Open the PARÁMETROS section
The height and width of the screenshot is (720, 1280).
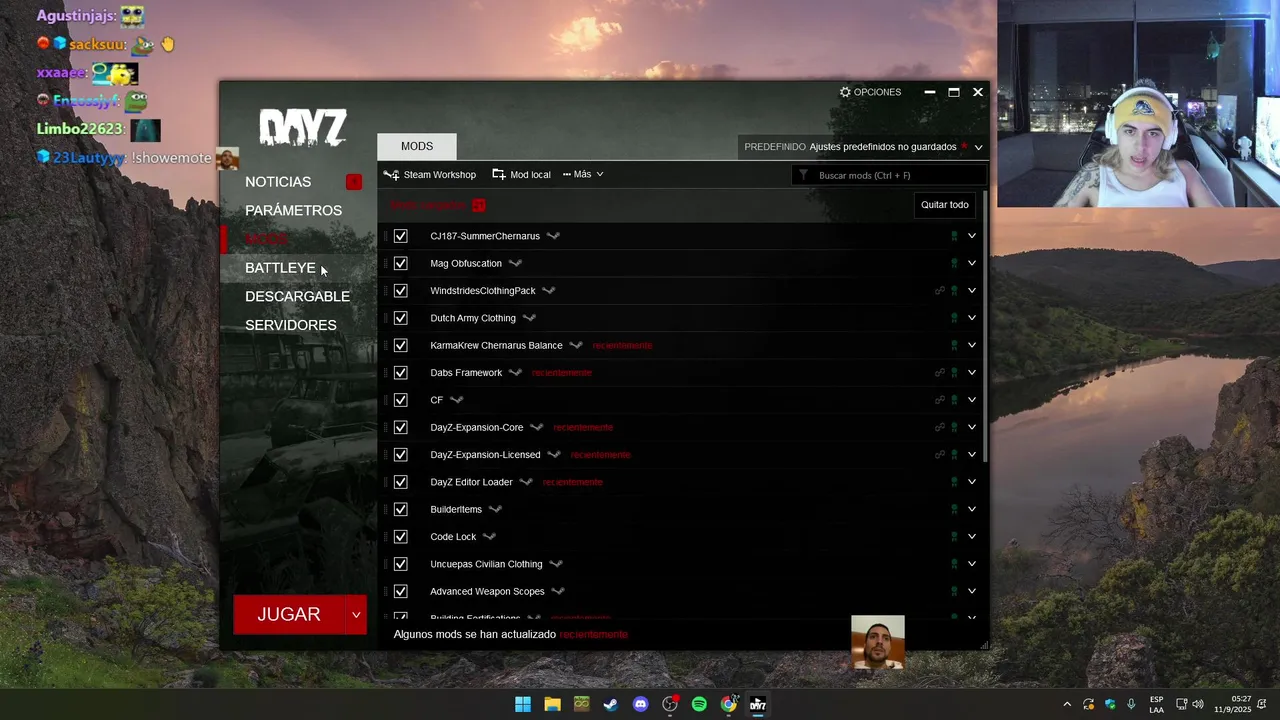pos(293,211)
